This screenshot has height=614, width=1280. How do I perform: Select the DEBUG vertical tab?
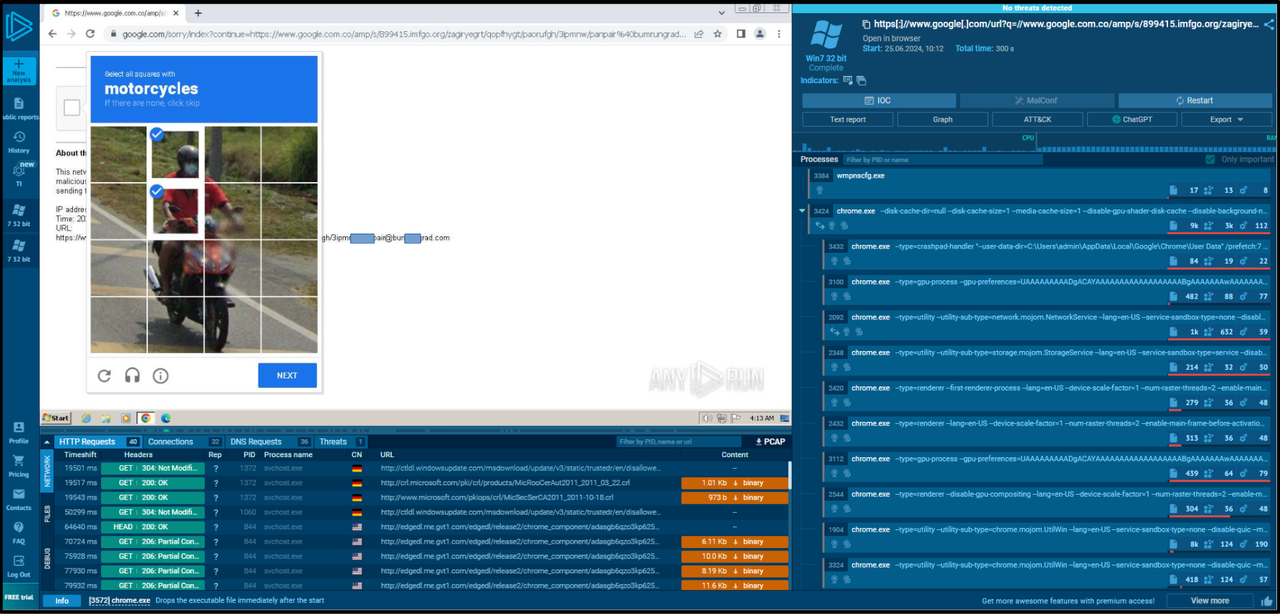pos(47,559)
